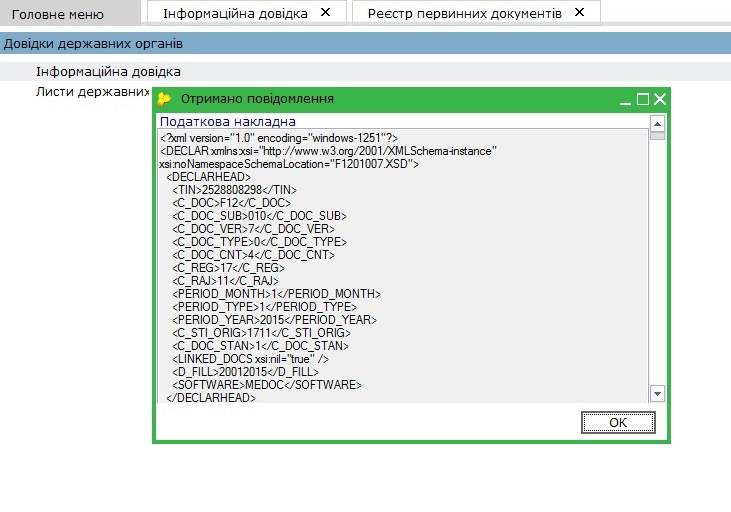Click the scrollbar thumb in message box
The height and width of the screenshot is (512, 731).
coord(657,135)
